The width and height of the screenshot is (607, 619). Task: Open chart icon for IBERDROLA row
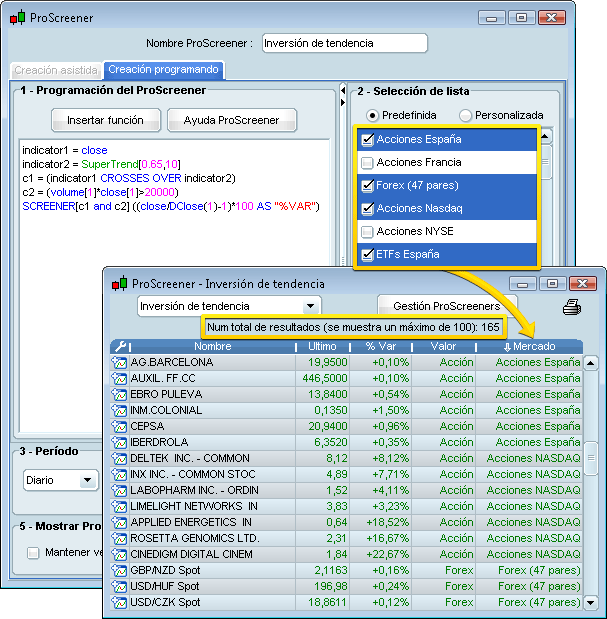pos(119,442)
